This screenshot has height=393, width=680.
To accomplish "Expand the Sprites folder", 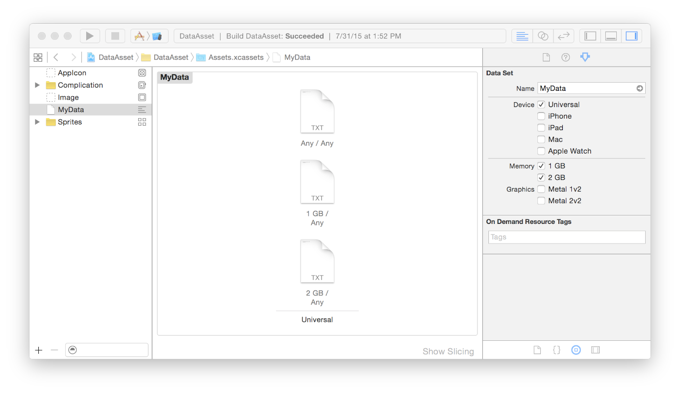I will click(x=37, y=122).
